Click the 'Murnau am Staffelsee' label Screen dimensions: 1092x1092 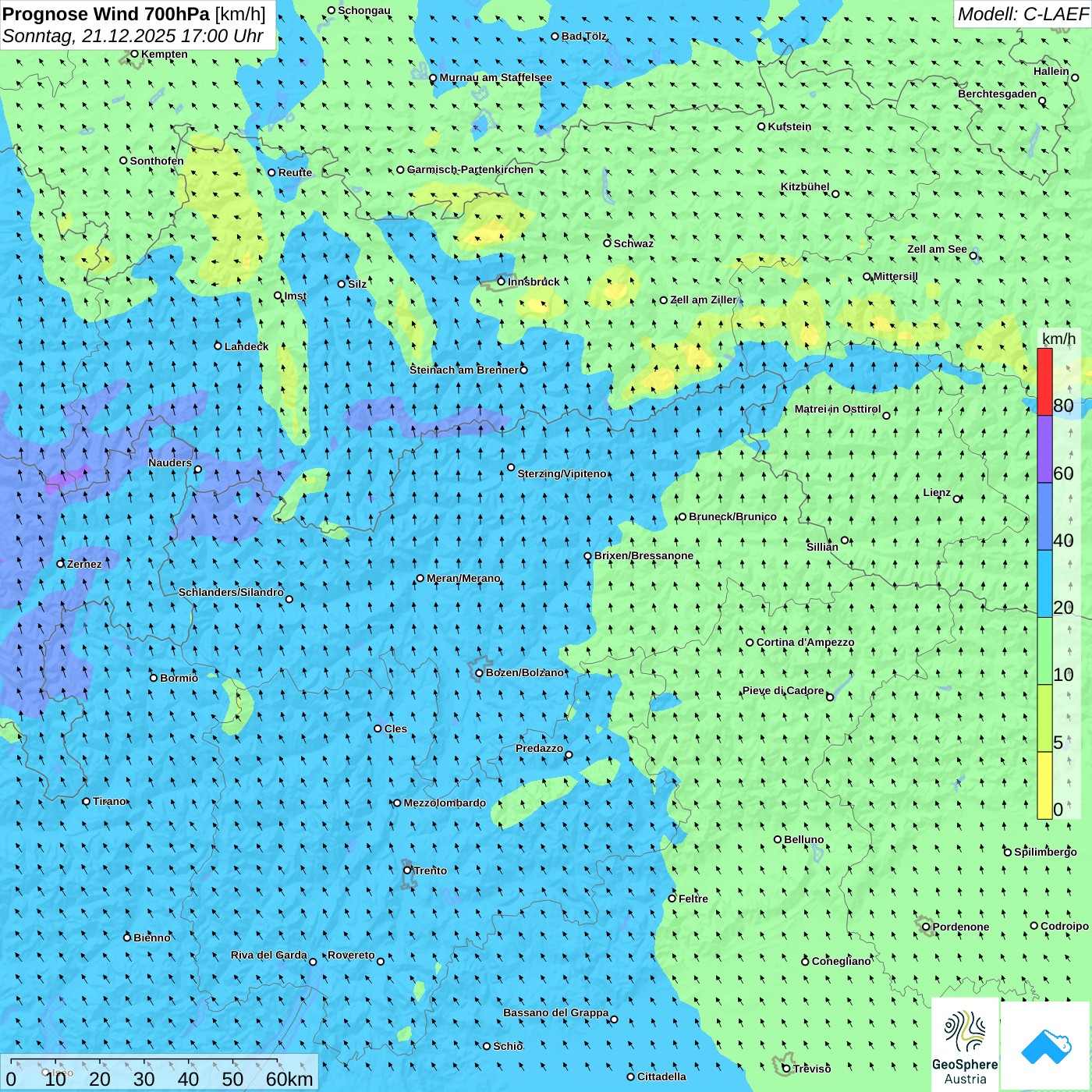point(495,77)
